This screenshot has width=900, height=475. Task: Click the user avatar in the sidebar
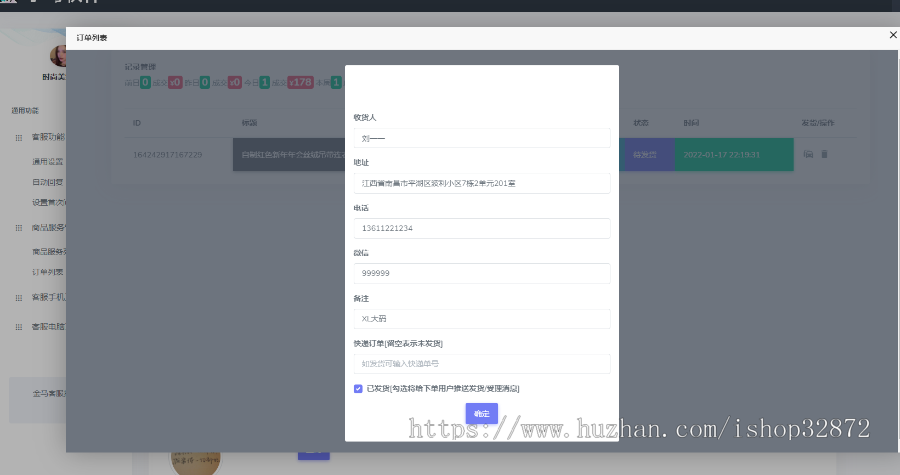[x=58, y=56]
